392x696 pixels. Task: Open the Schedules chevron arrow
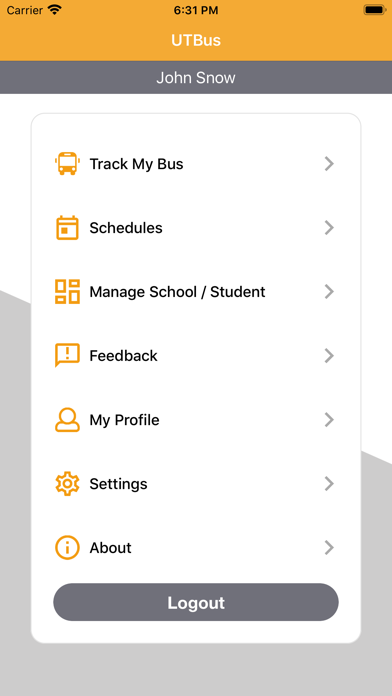pos(329,228)
